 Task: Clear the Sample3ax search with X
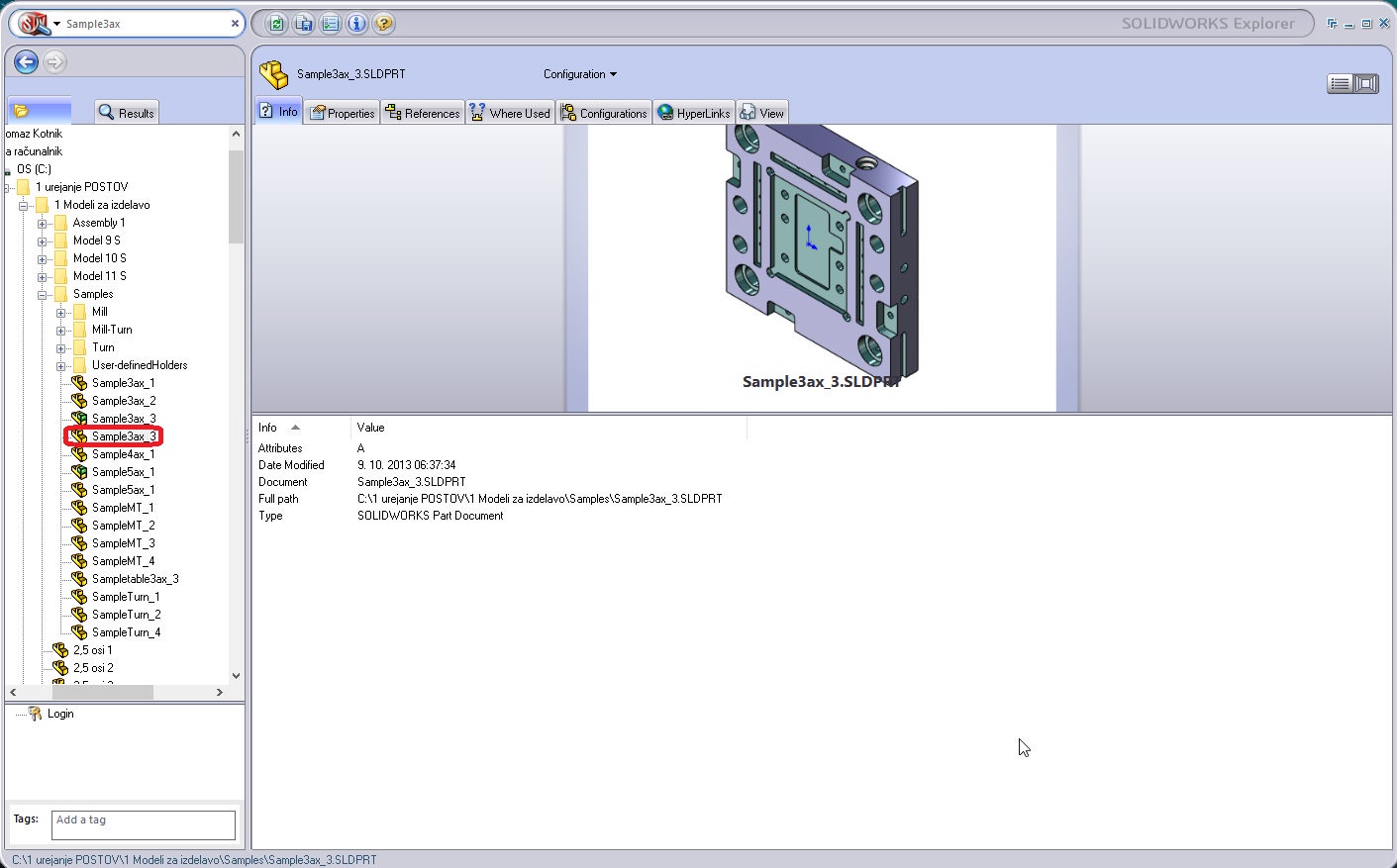click(235, 24)
